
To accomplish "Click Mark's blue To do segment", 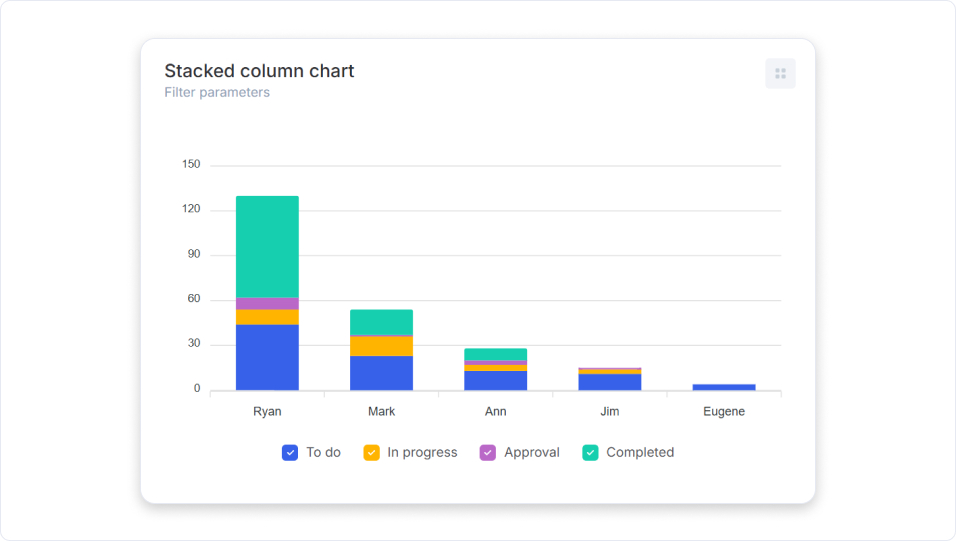I will pyautogui.click(x=381, y=373).
